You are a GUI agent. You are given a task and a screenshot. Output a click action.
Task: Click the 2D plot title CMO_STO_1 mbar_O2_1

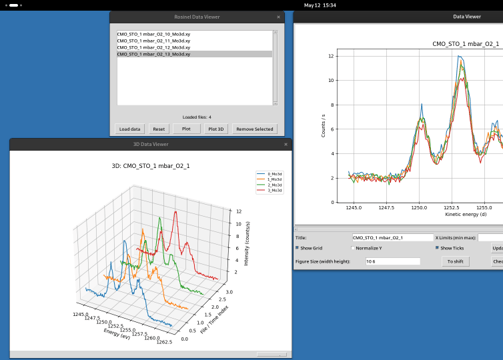[x=466, y=44]
